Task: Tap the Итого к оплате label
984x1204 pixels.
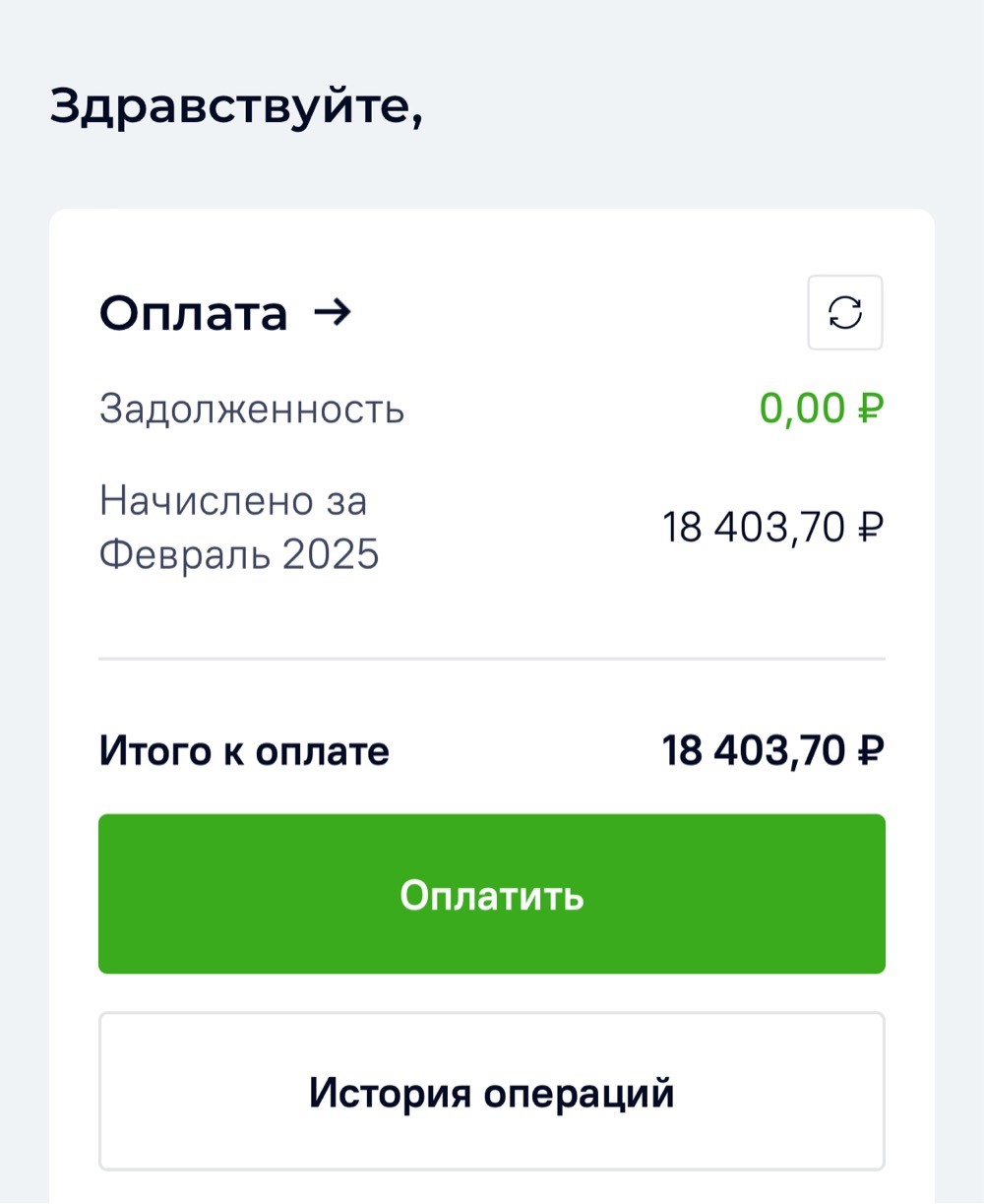Action: pyautogui.click(x=244, y=751)
